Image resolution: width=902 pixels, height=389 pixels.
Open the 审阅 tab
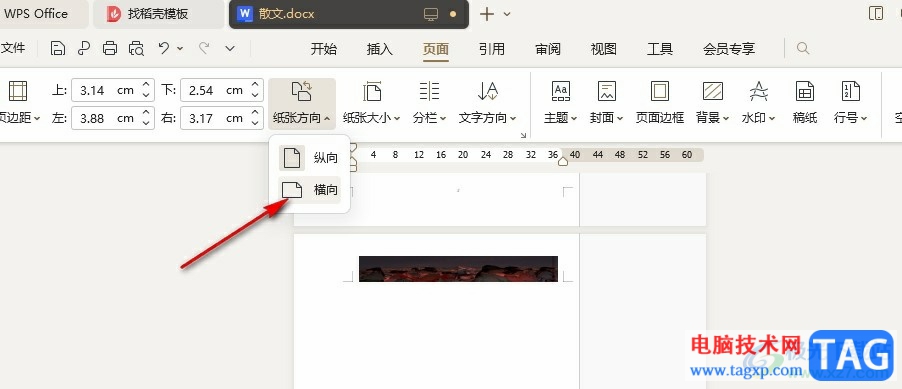[548, 49]
